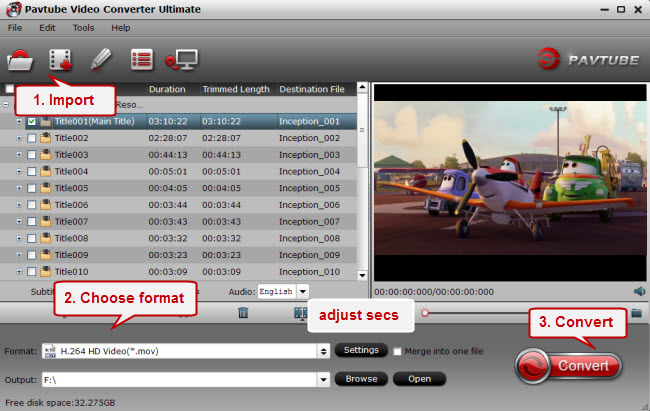Click the Duration column header

[x=167, y=89]
